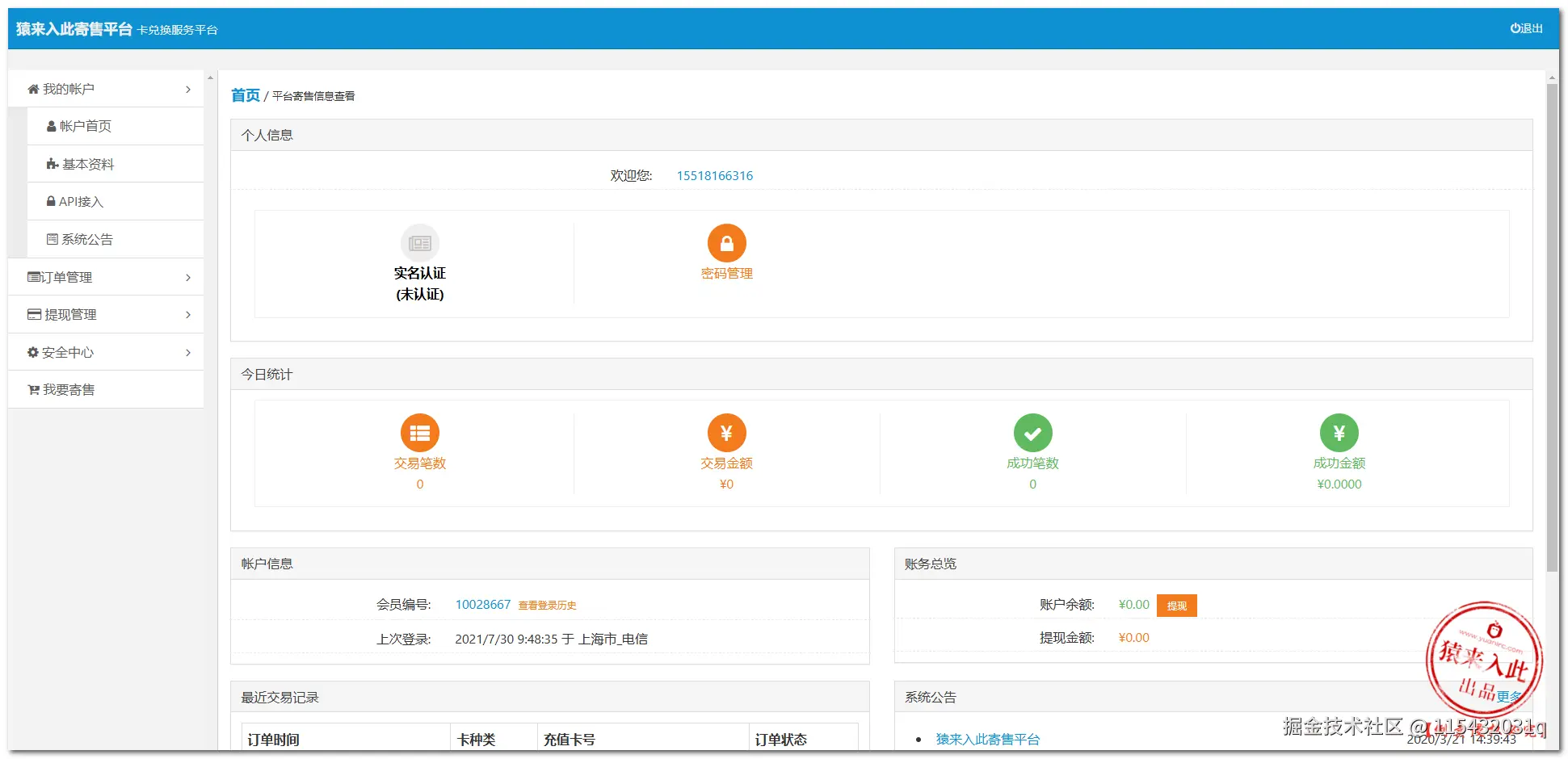Click the notice icon beside 系统公告 in sidebar
This screenshot has height=759, width=1568.
pyautogui.click(x=53, y=239)
